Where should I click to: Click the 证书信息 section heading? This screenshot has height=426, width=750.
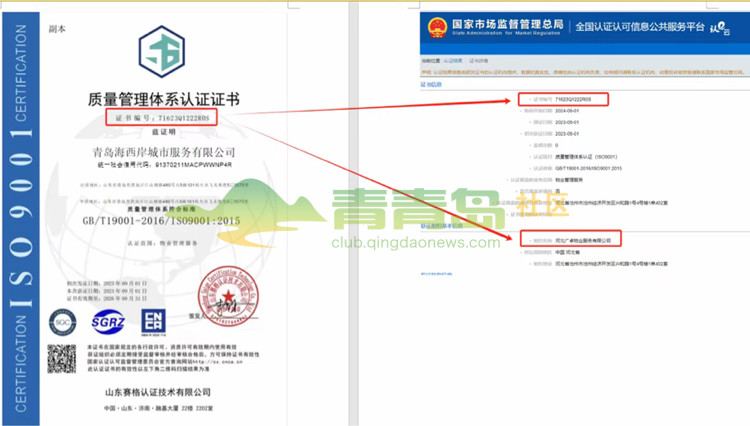pos(431,85)
